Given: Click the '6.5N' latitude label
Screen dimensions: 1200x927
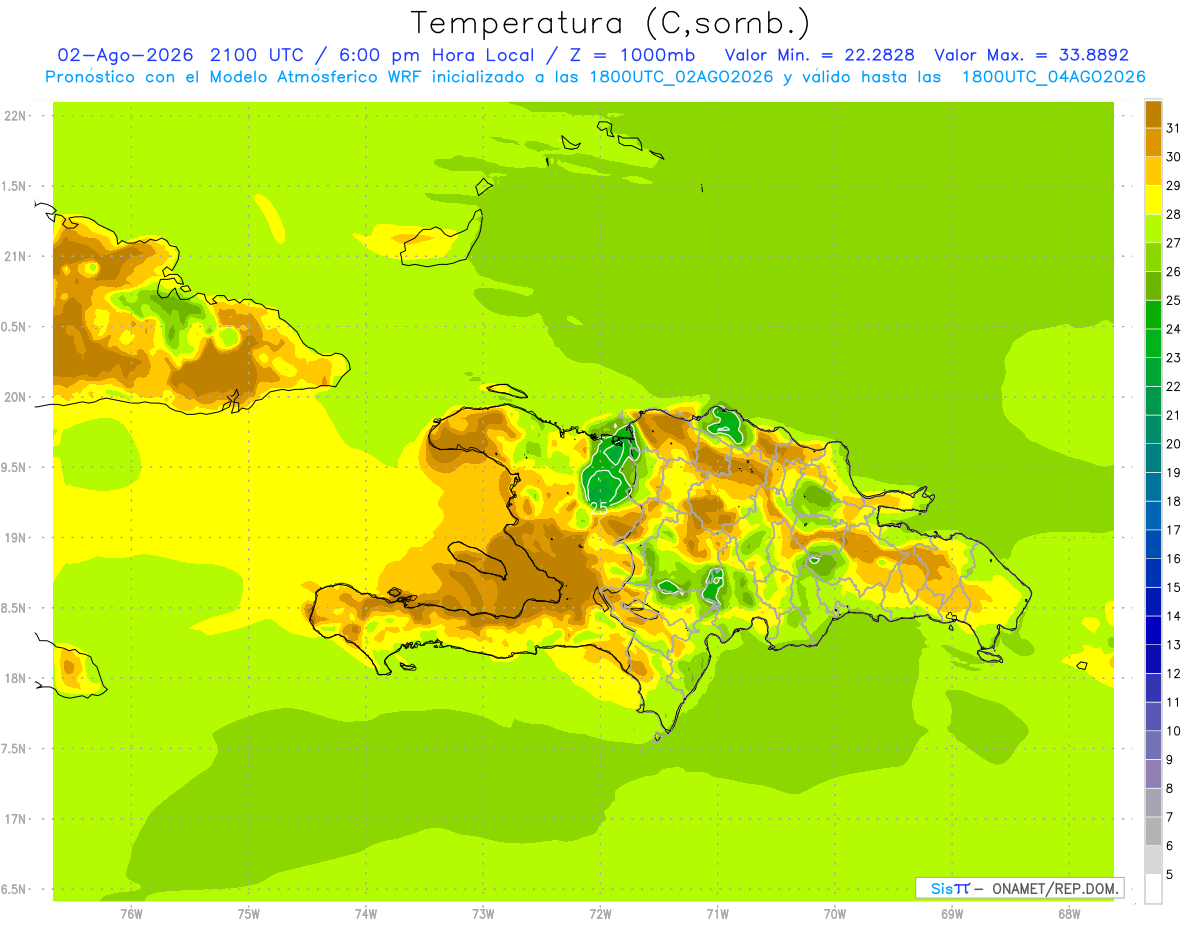Looking at the screenshot, I should click(14, 889).
